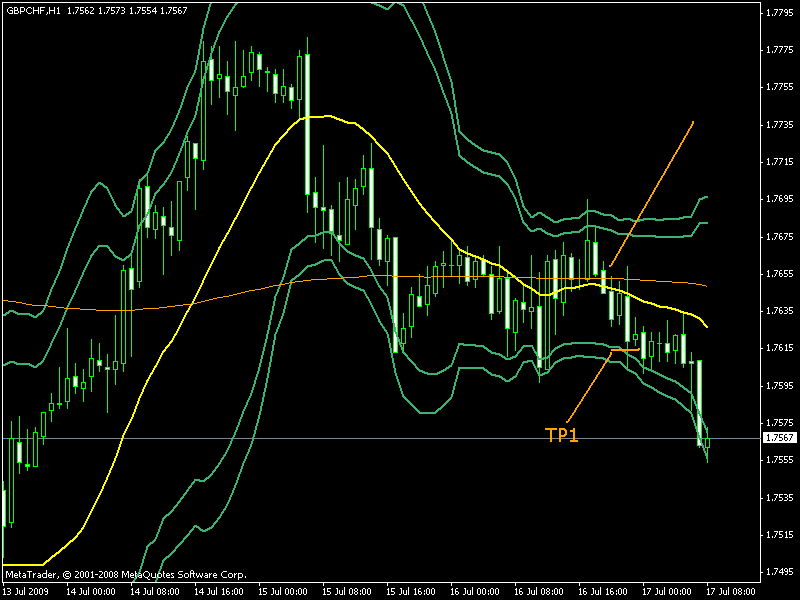Click the 1.7555 price scale label
Screen dimensions: 800x600
point(780,460)
